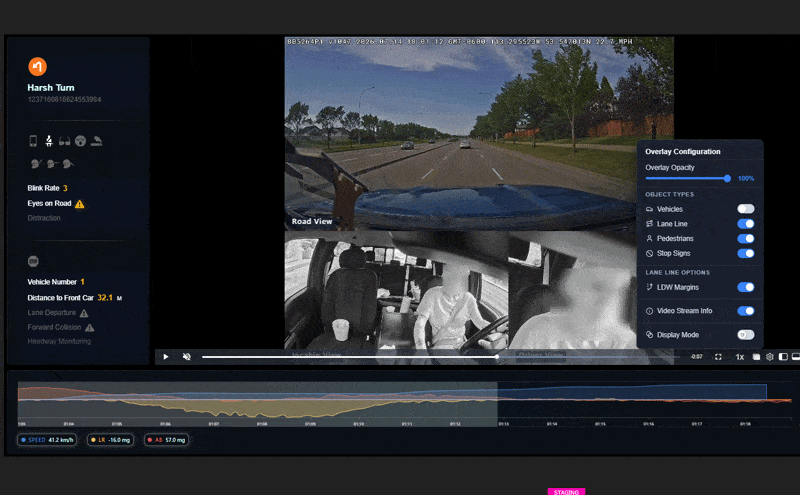Unmute the video audio
Viewport: 800px width, 495px height.
[x=187, y=357]
